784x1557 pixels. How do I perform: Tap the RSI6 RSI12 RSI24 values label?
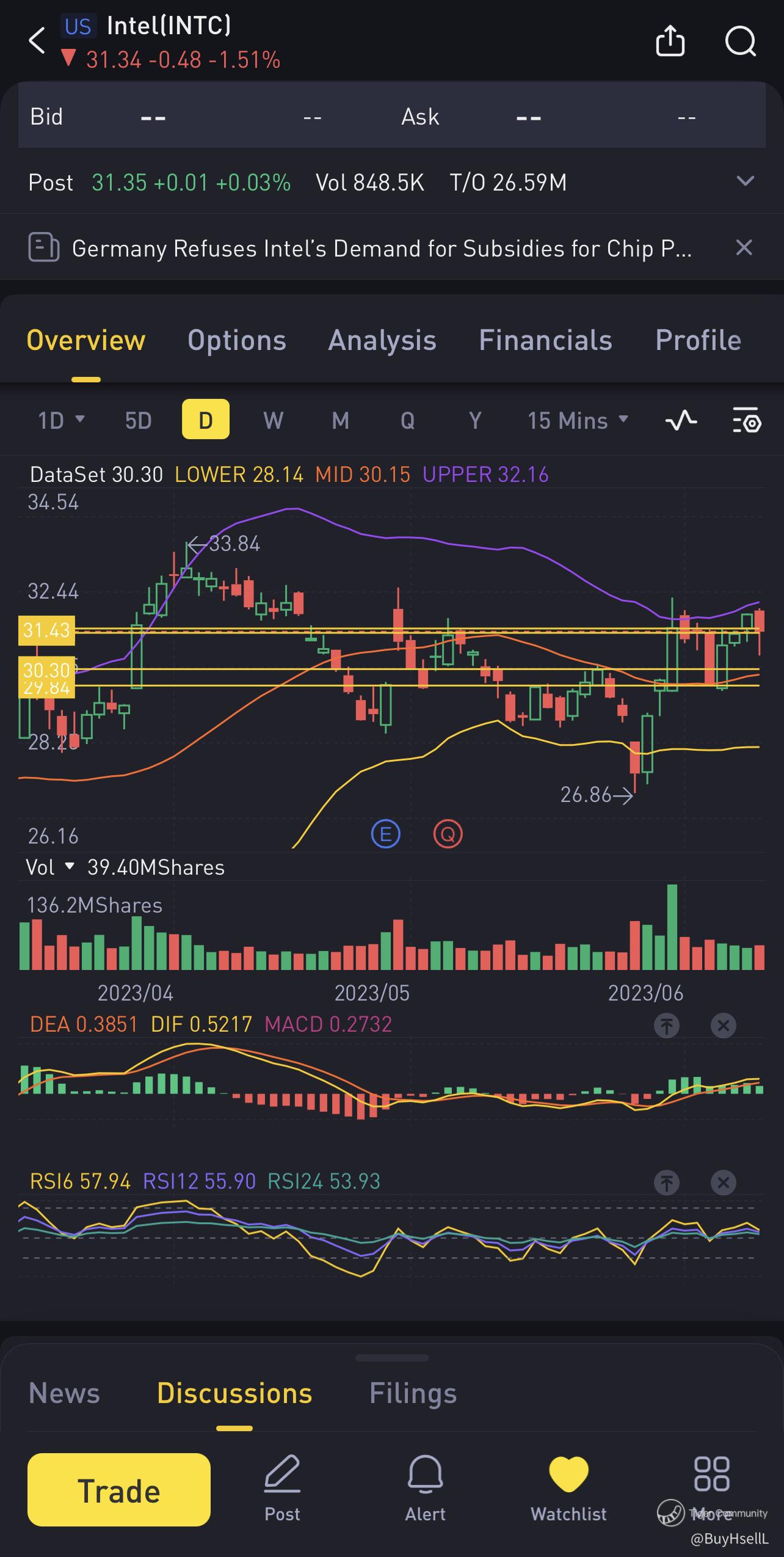[x=205, y=1181]
